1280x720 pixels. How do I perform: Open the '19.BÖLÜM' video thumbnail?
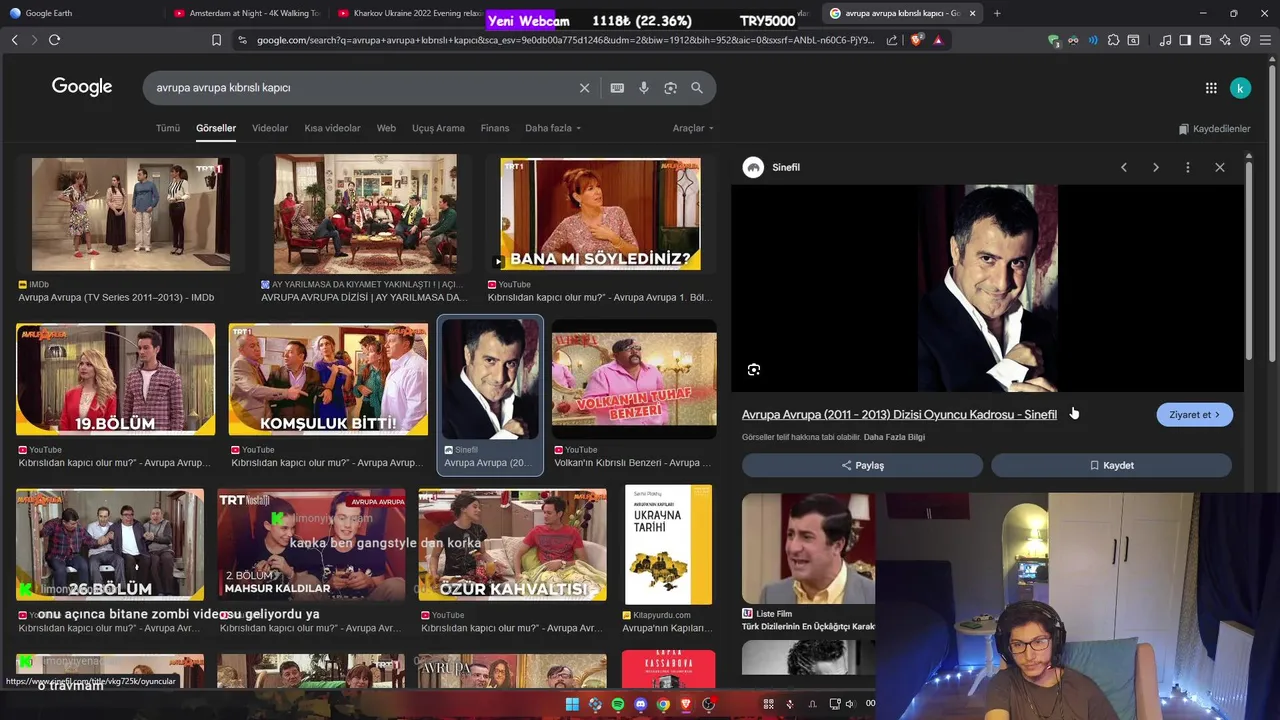pyautogui.click(x=116, y=379)
